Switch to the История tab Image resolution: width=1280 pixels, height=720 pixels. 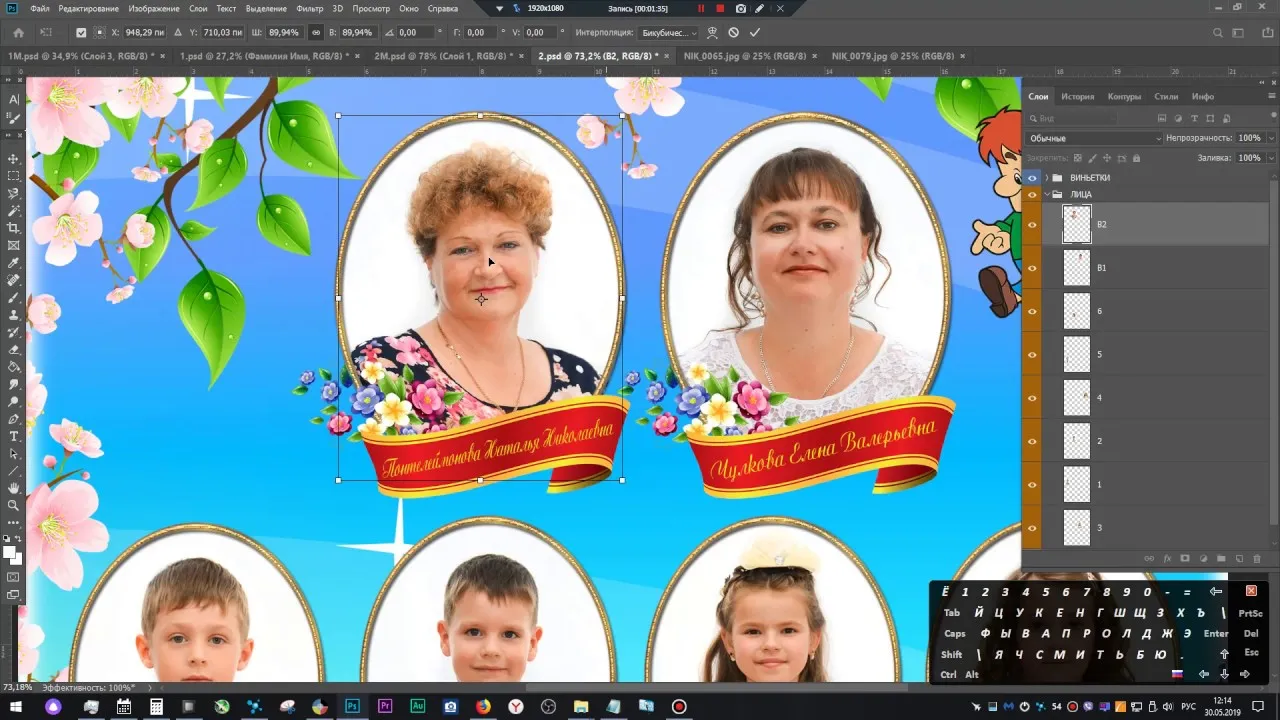pyautogui.click(x=1077, y=96)
